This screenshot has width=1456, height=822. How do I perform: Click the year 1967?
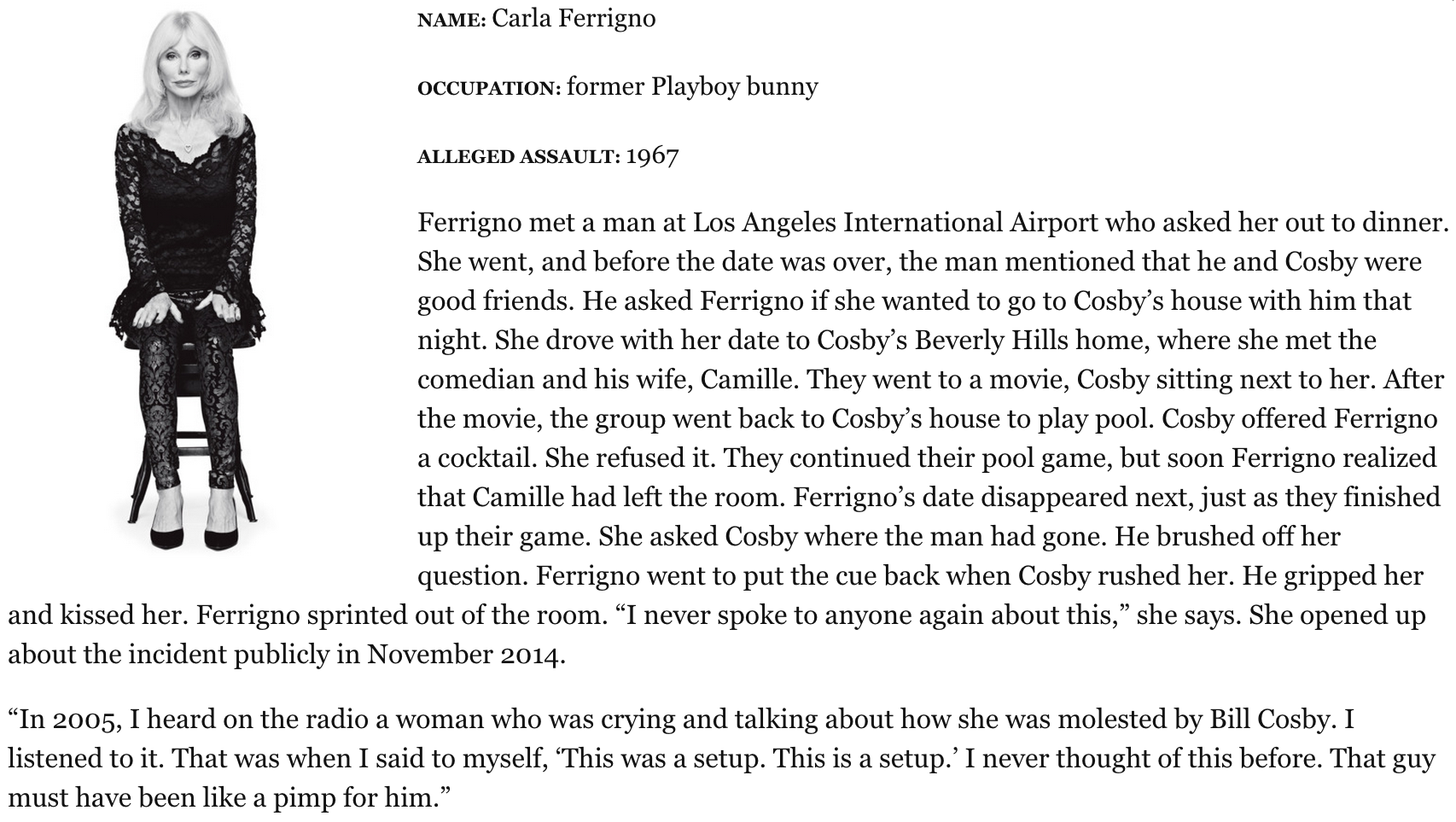[x=652, y=156]
